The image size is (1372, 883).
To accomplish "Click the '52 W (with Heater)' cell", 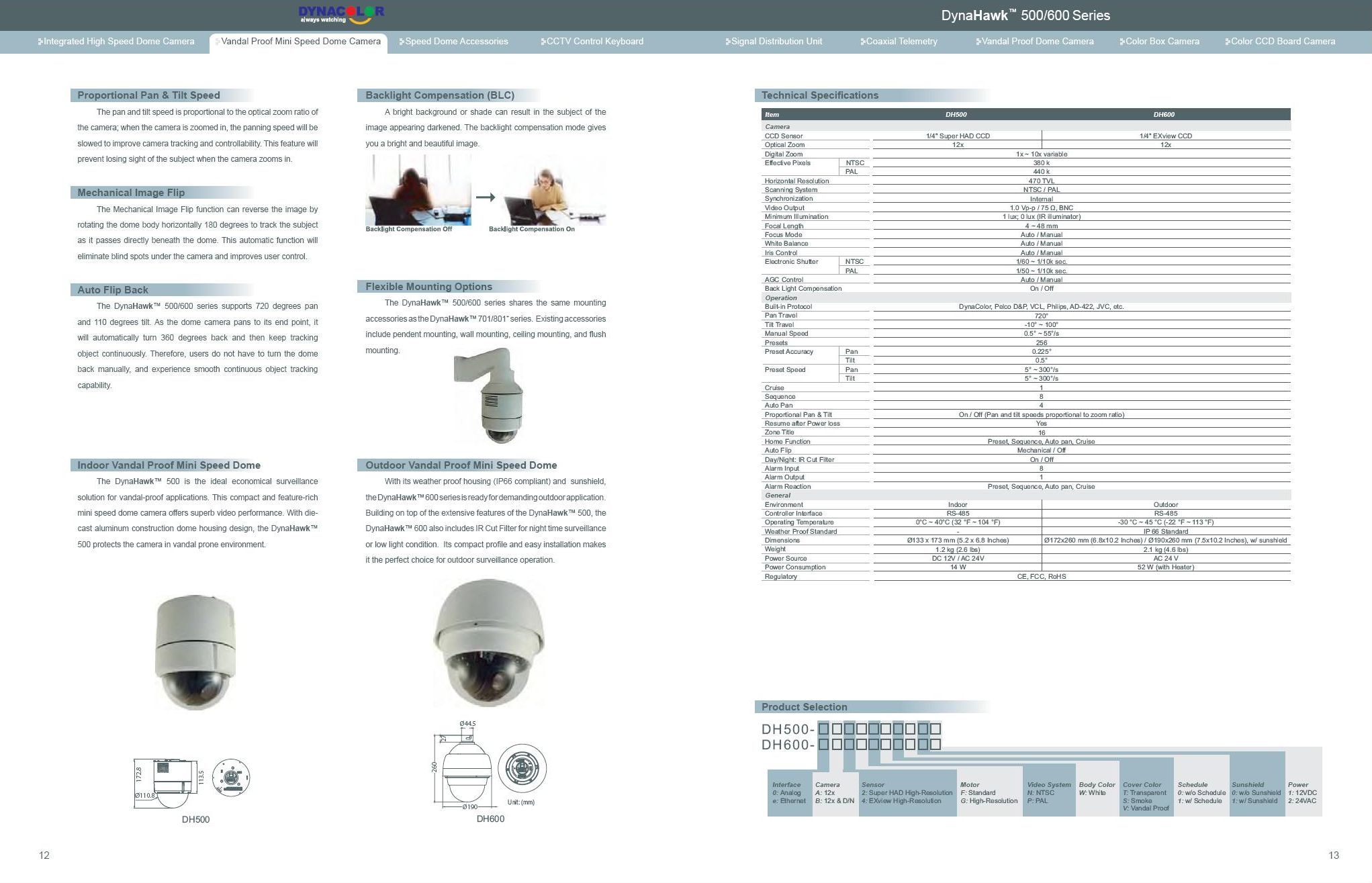I will point(1166,567).
